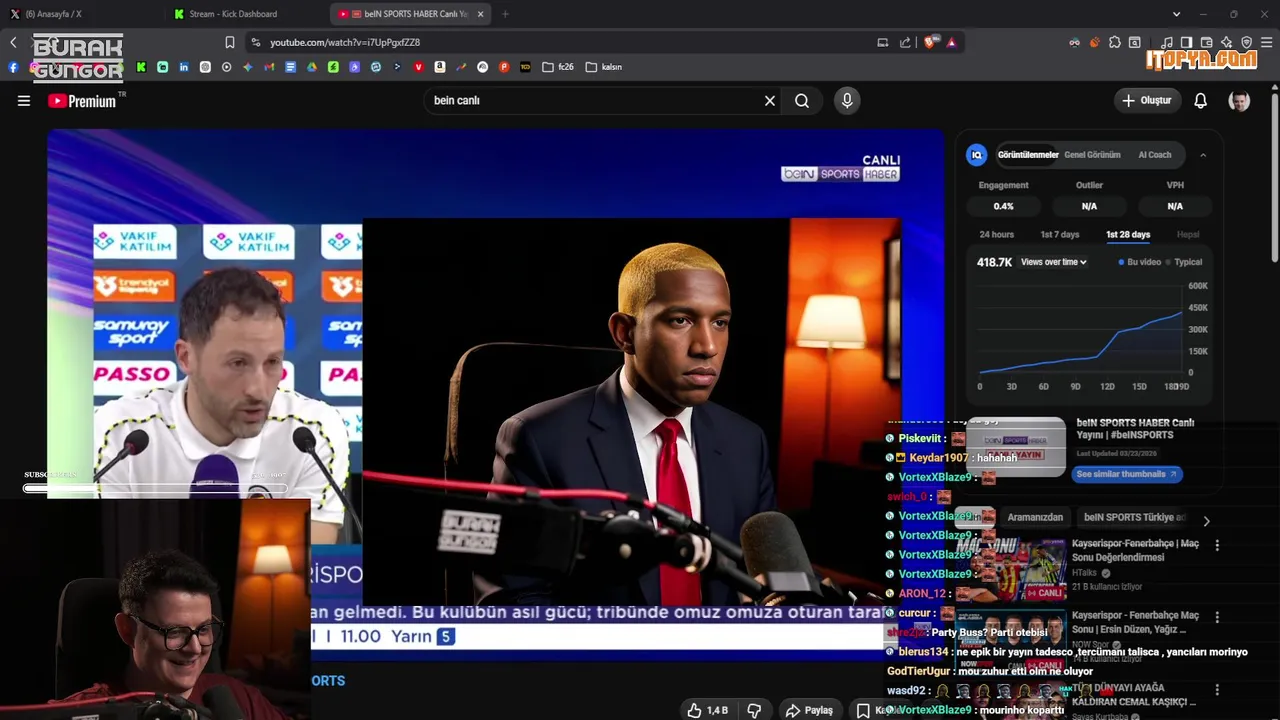Click the Engagement 0.4% value
The height and width of the screenshot is (720, 1280).
coord(1003,206)
